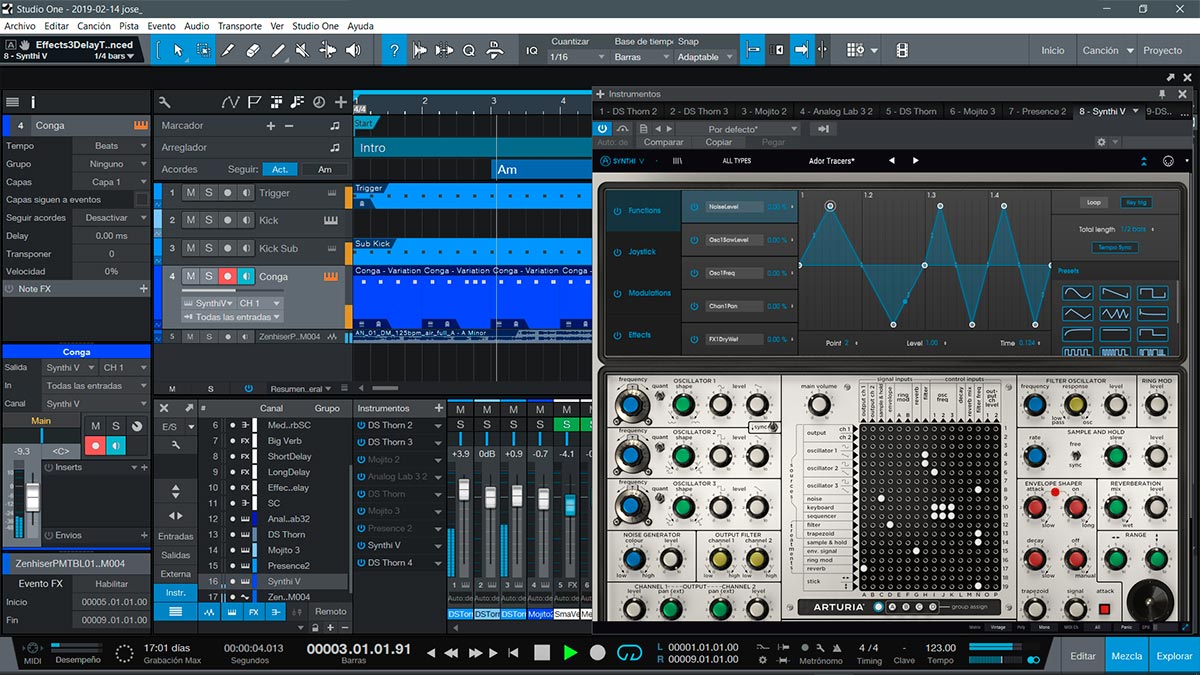The image size is (1200, 675).
Task: Show automation curves icon in track header
Action: coord(231,101)
